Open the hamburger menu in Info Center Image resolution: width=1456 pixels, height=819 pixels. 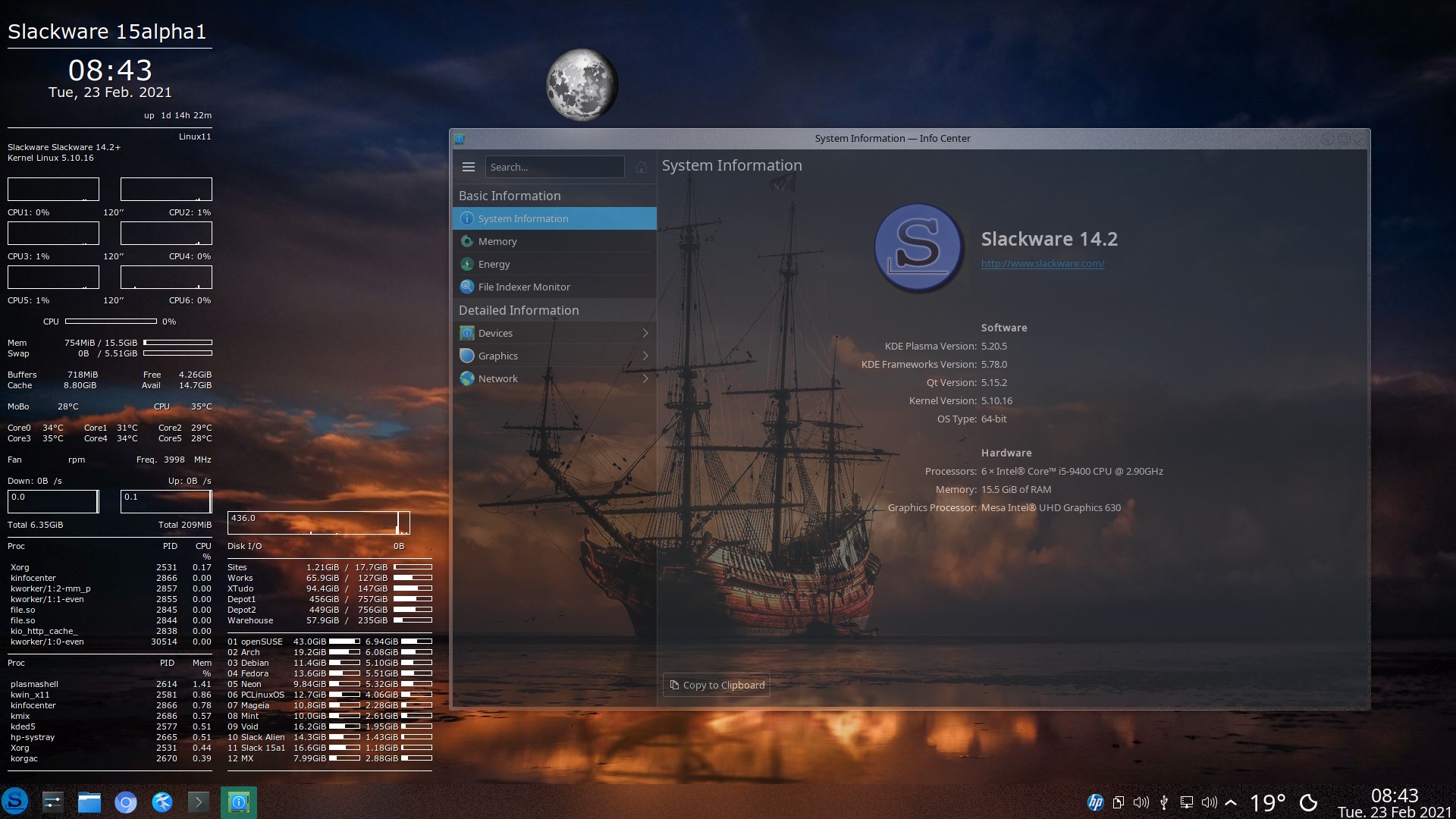pyautogui.click(x=469, y=167)
